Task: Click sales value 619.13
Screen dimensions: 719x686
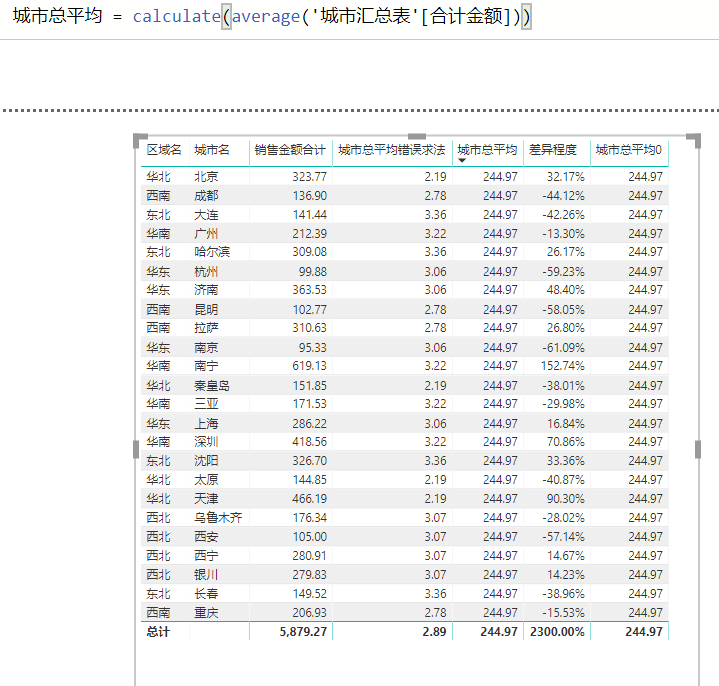Action: tap(310, 366)
